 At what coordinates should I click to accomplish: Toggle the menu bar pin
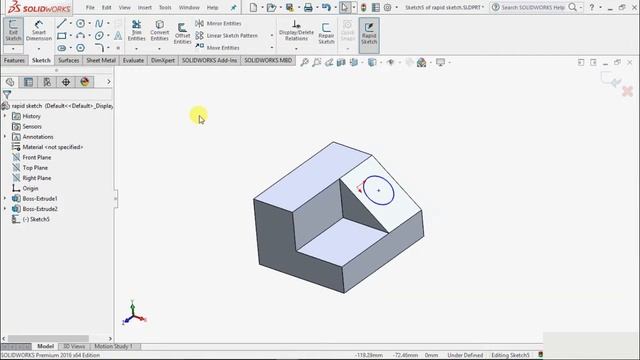coord(233,7)
